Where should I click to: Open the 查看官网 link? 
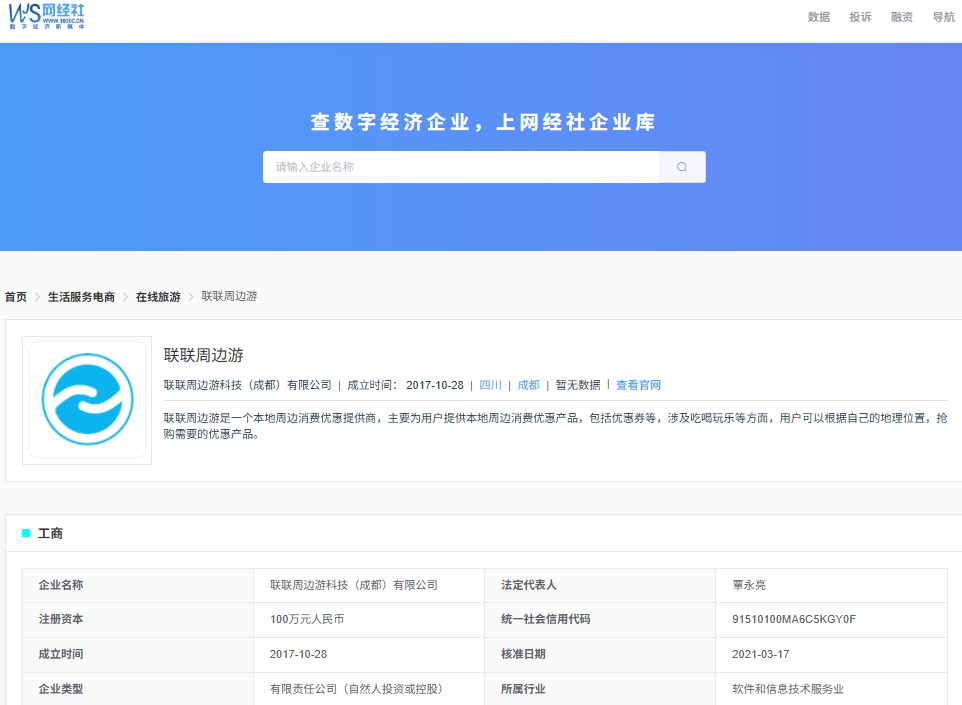(x=638, y=385)
